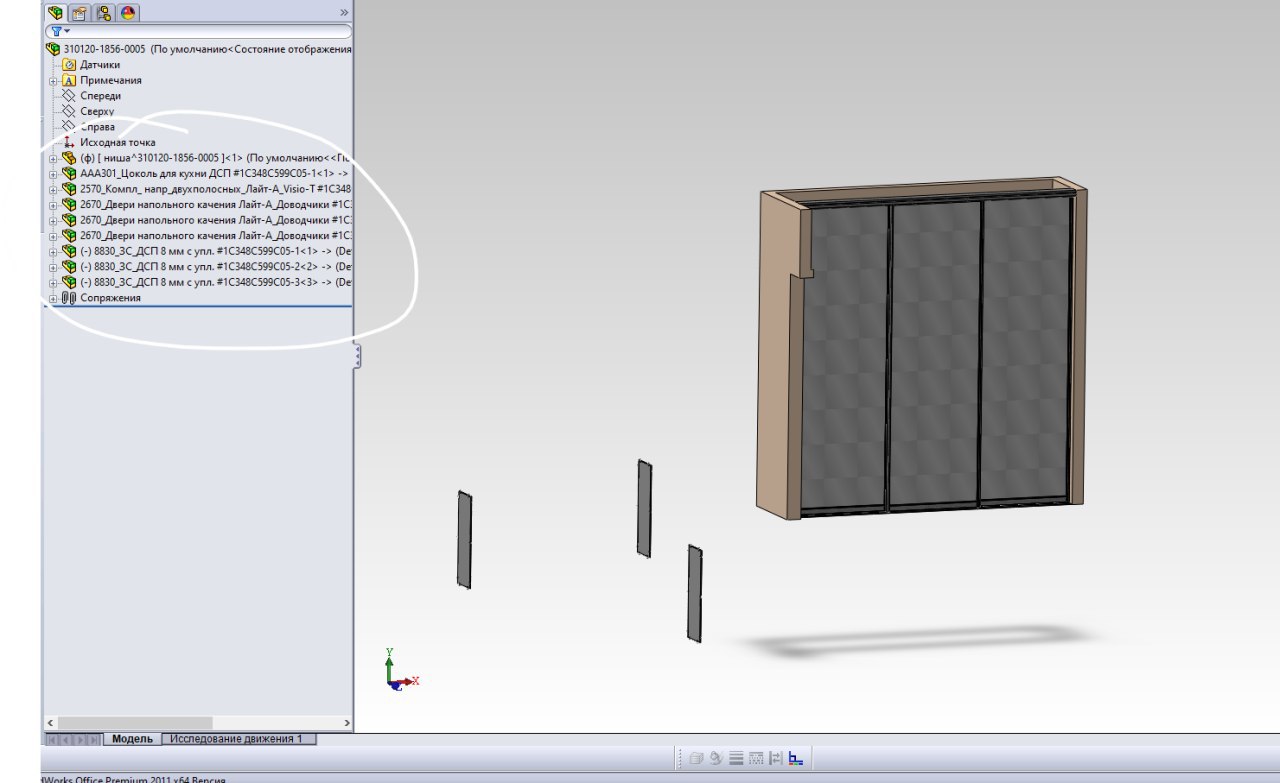The width and height of the screenshot is (1280, 783).
Task: Select AAA301_Цоколь для кухни ДСП component
Action: pos(207,173)
